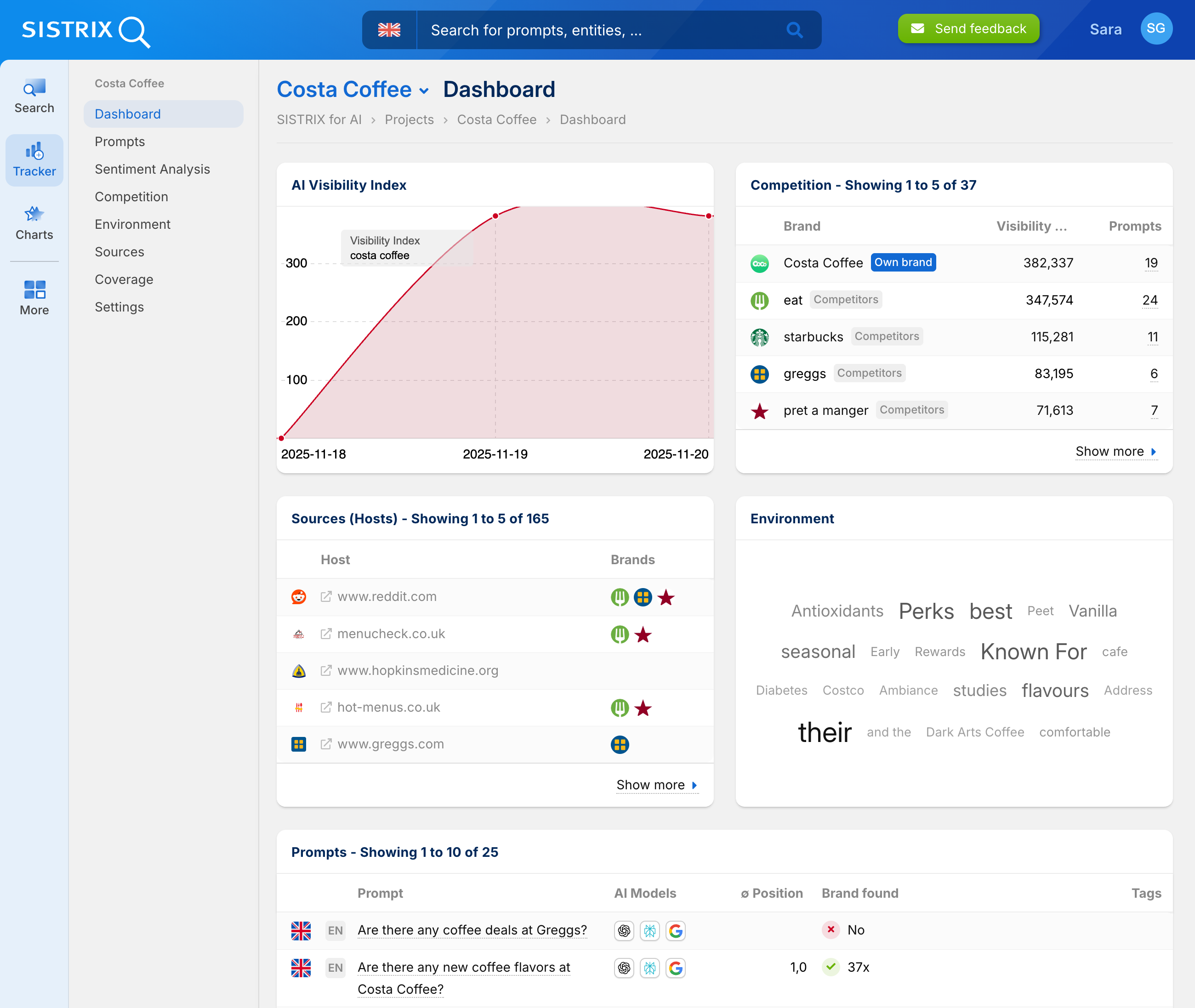The width and height of the screenshot is (1195, 1008).
Task: Click the Pret a Manger star next to hot-menus.co.uk
Action: [x=643, y=708]
